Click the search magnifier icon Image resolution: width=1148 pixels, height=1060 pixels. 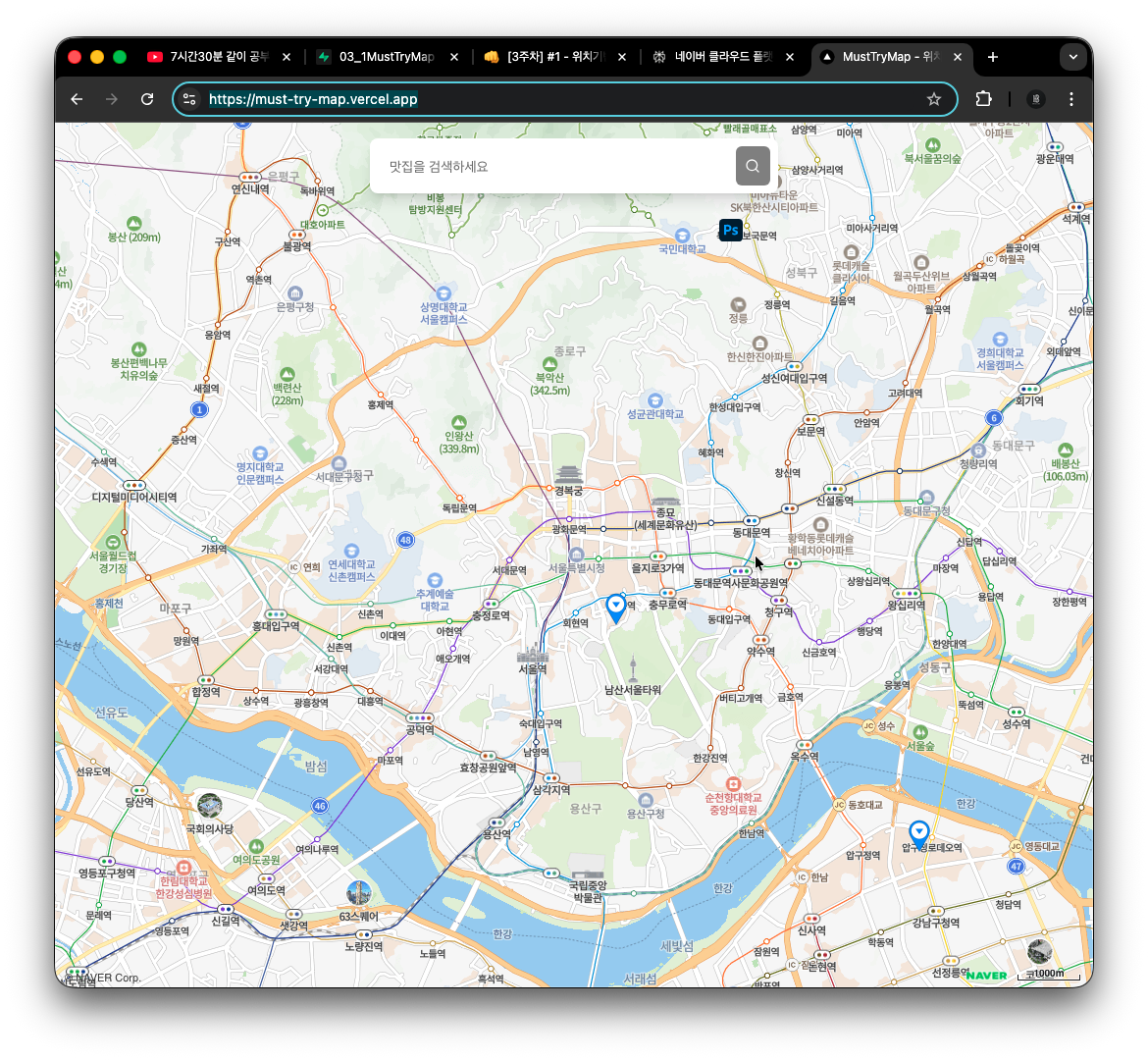click(x=752, y=165)
